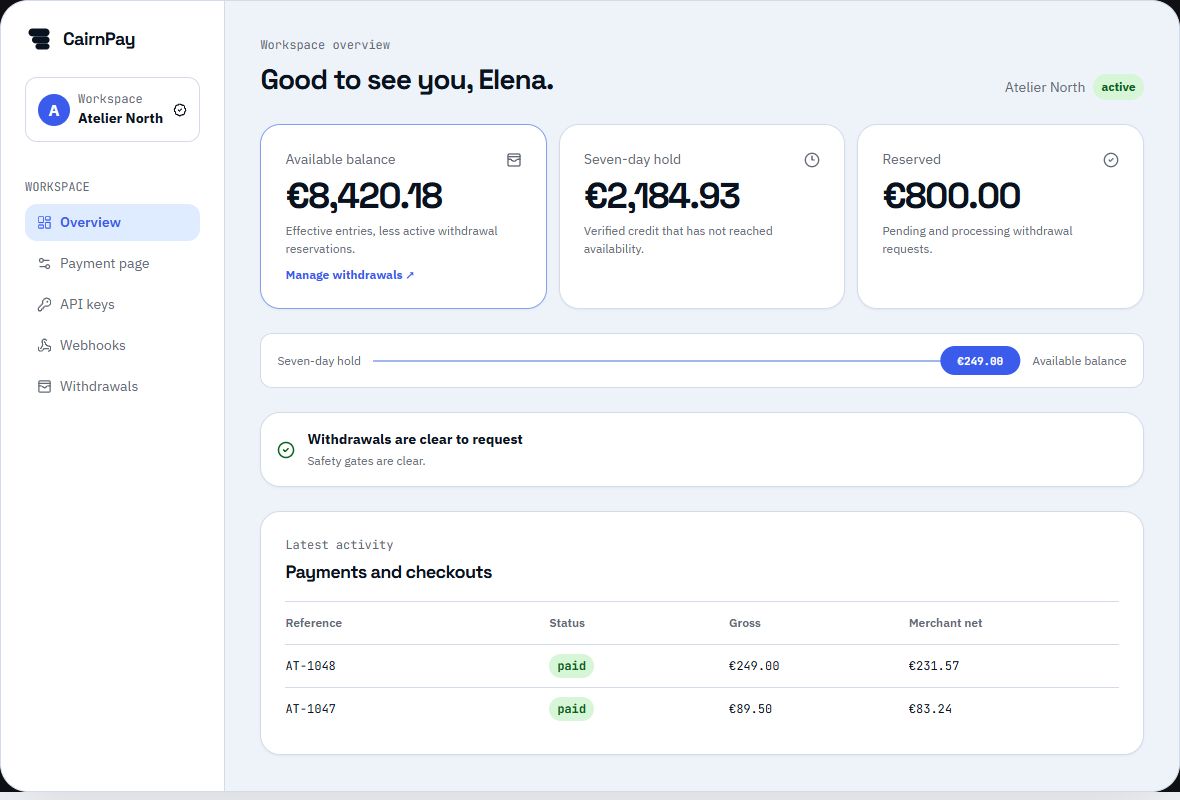This screenshot has height=800, width=1180.
Task: Click the Status column header
Action: (567, 623)
